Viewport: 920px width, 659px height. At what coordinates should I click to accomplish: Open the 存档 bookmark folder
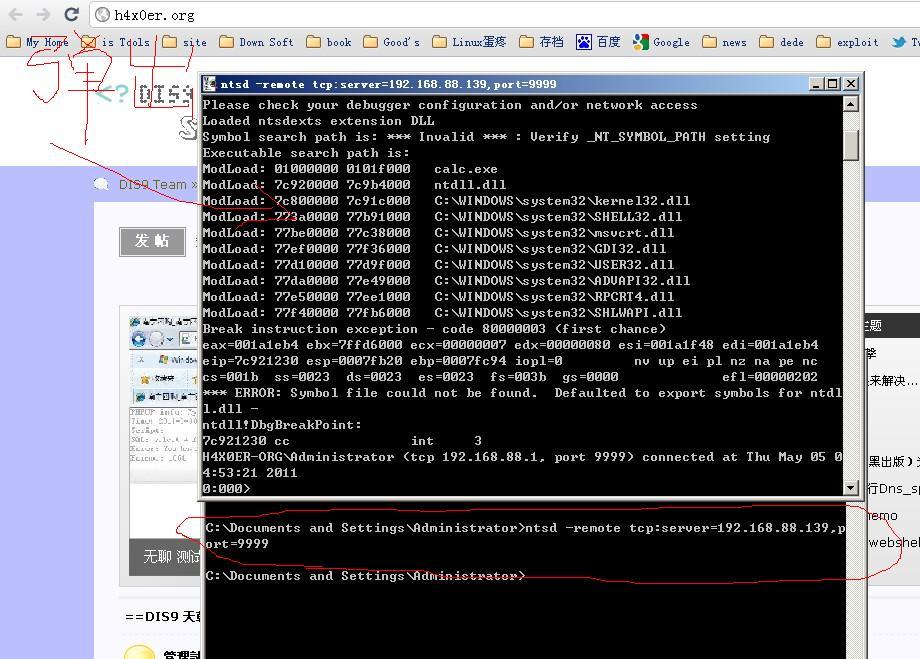pyautogui.click(x=541, y=42)
